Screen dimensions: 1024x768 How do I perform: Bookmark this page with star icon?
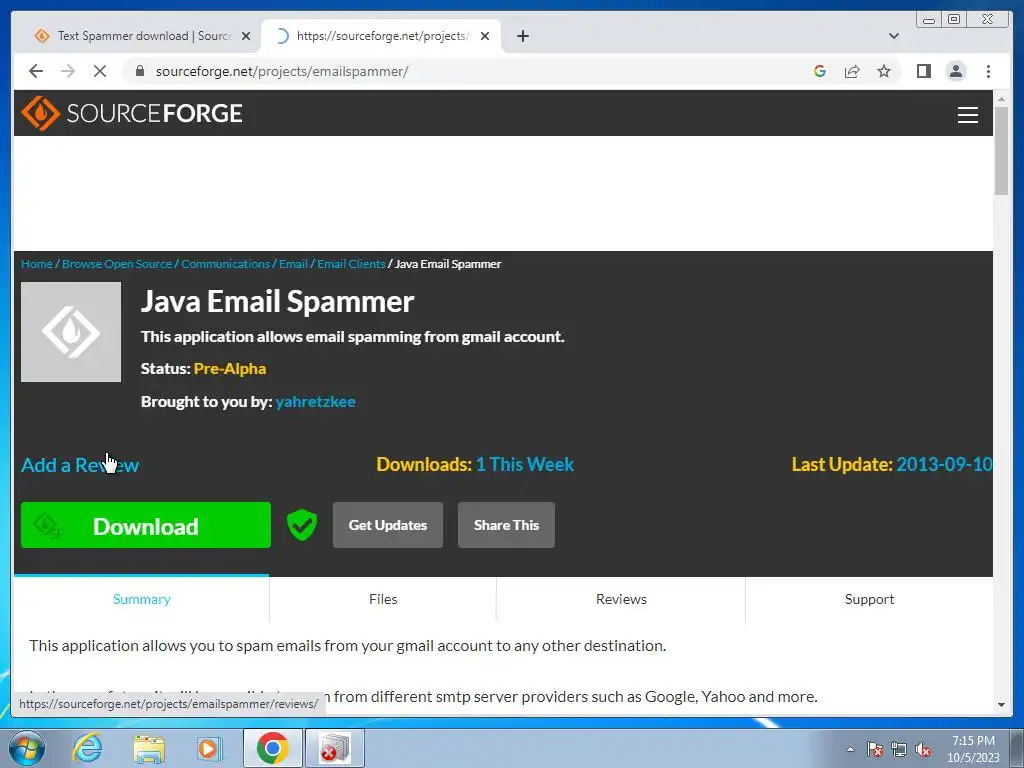(x=884, y=71)
